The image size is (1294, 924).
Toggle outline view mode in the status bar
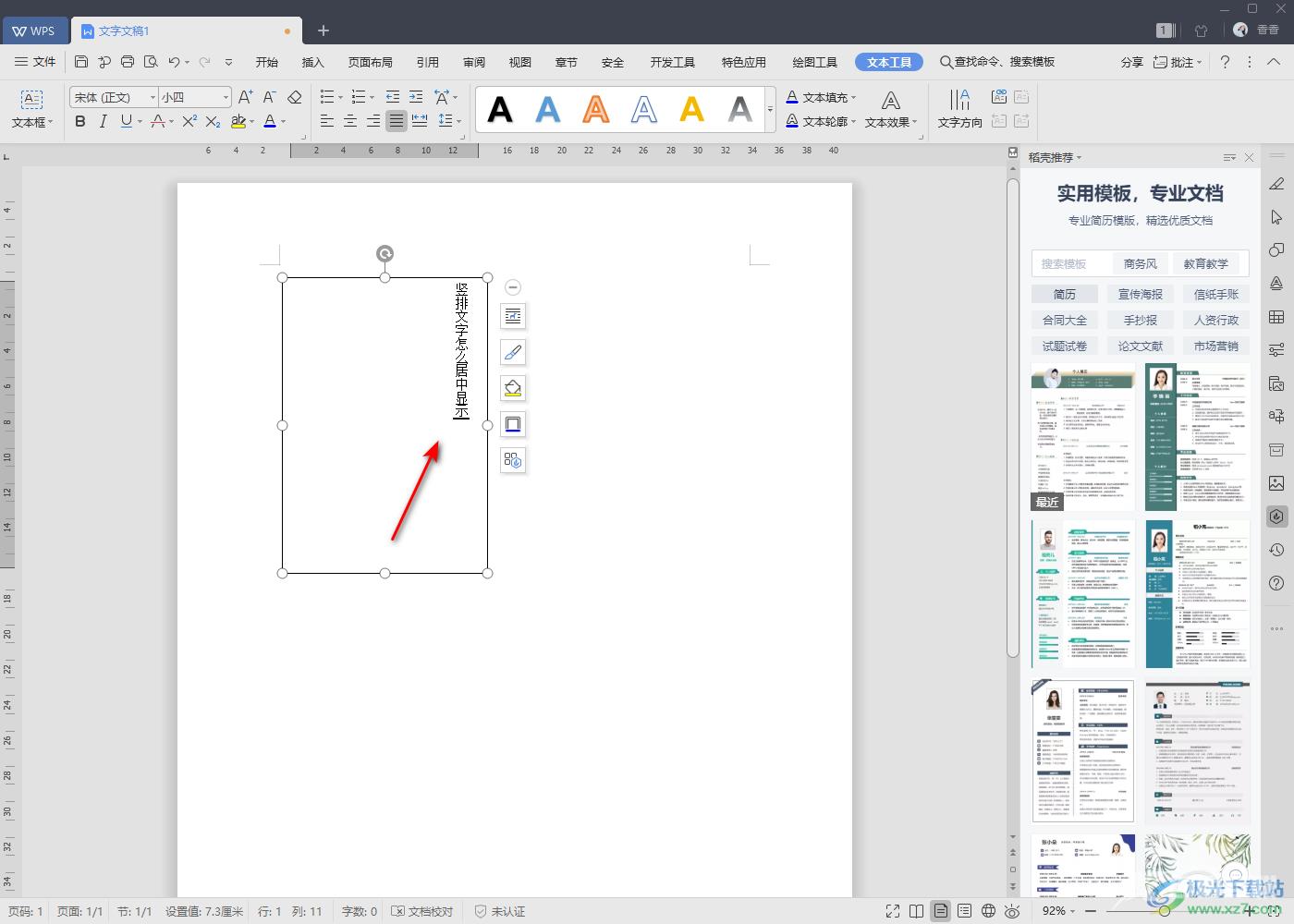click(964, 911)
